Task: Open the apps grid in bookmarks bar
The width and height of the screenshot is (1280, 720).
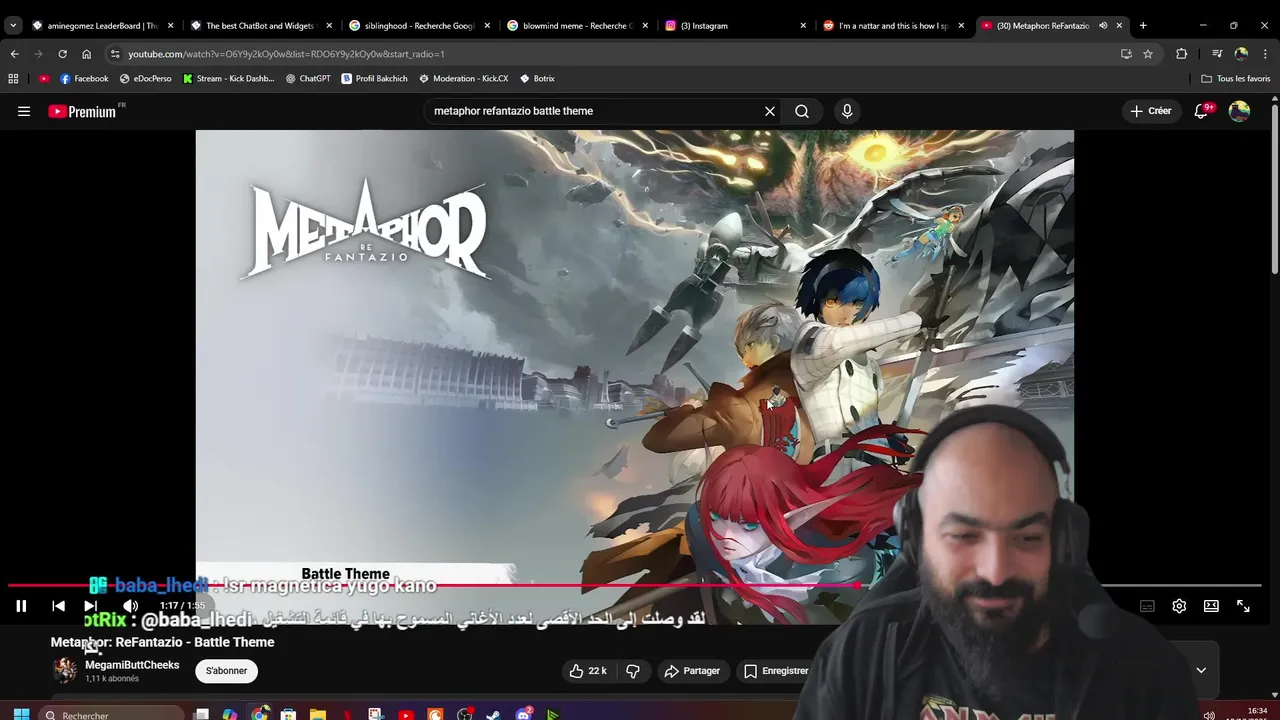Action: [13, 79]
